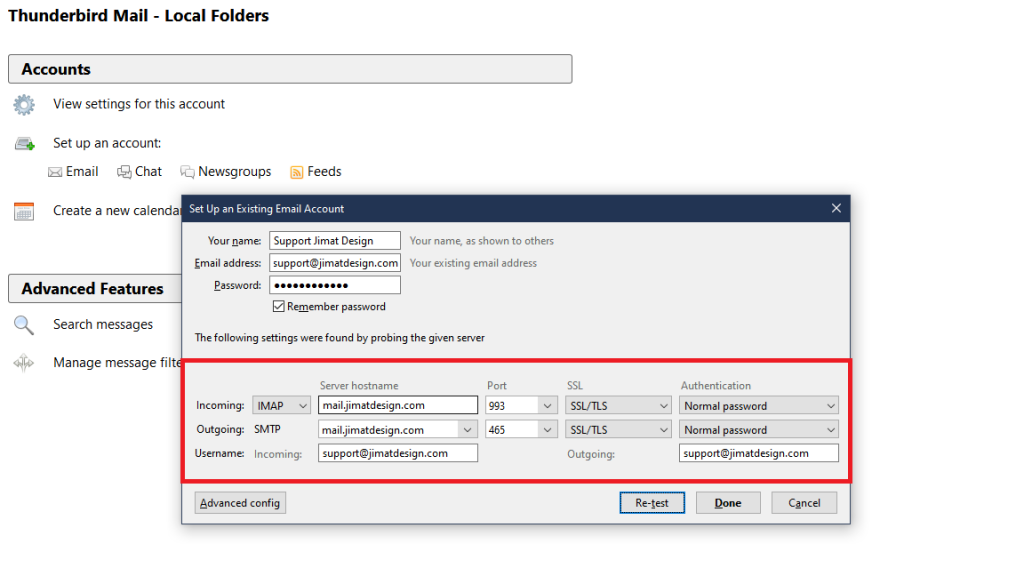Screen dimensions: 1024x576
Task: Click the Outgoing username field
Action: (x=759, y=453)
